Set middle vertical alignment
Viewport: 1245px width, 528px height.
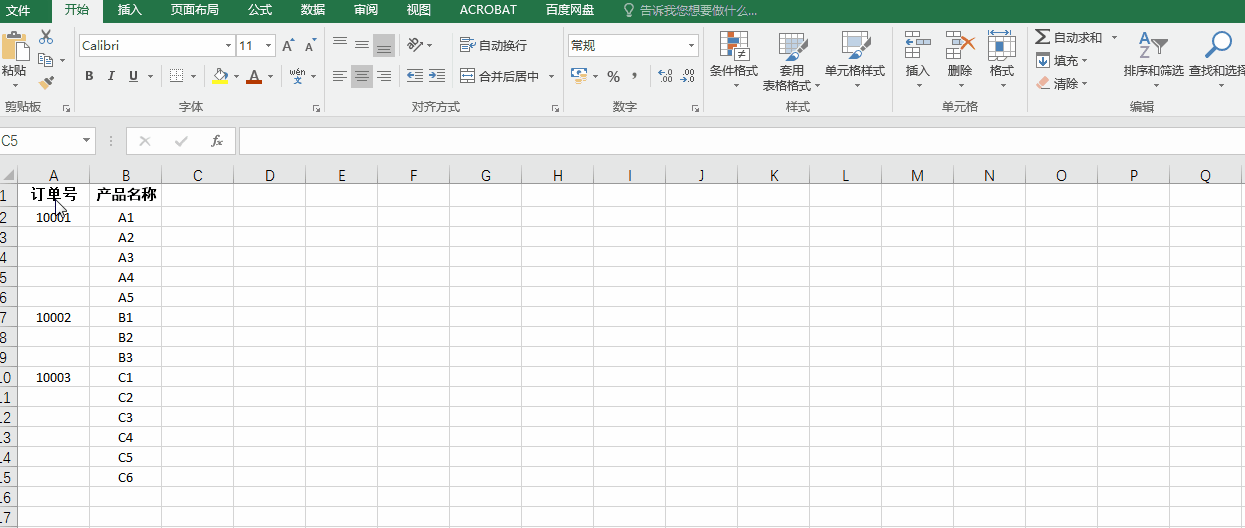click(x=362, y=45)
